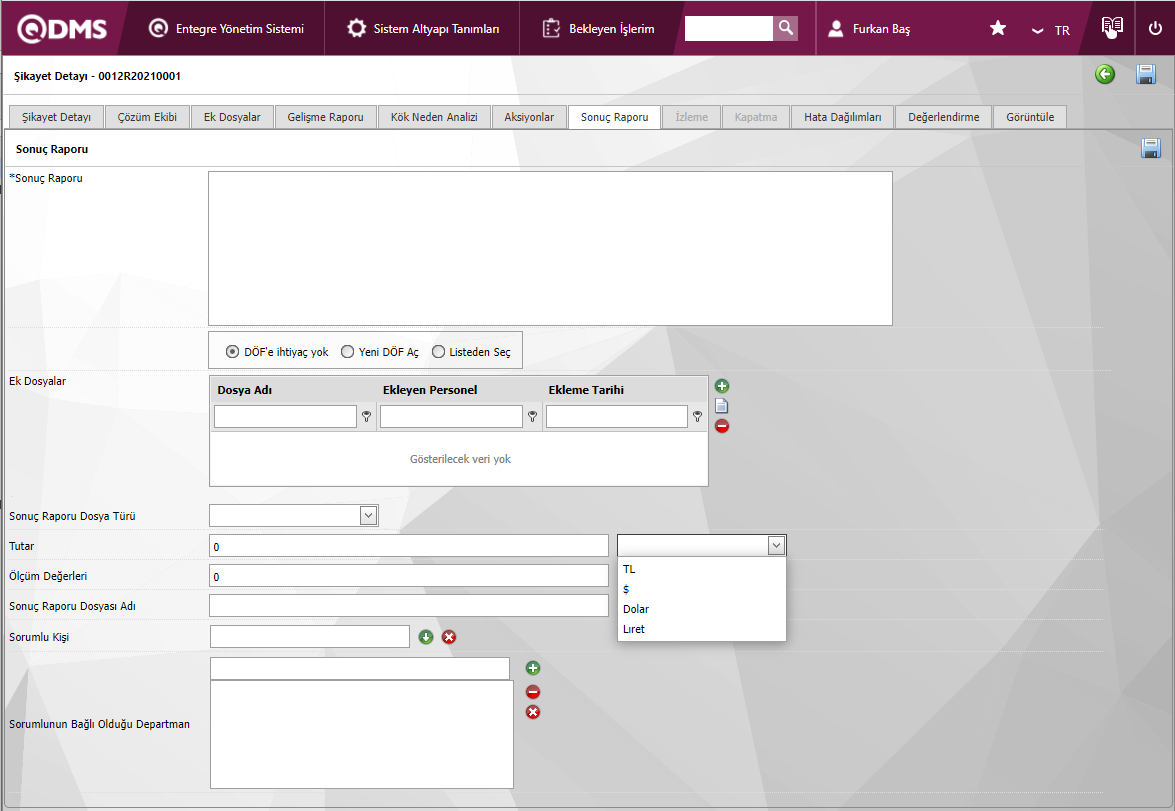
Task: Click Entegre Yönetim Sistemi in top bar
Action: pos(226,29)
